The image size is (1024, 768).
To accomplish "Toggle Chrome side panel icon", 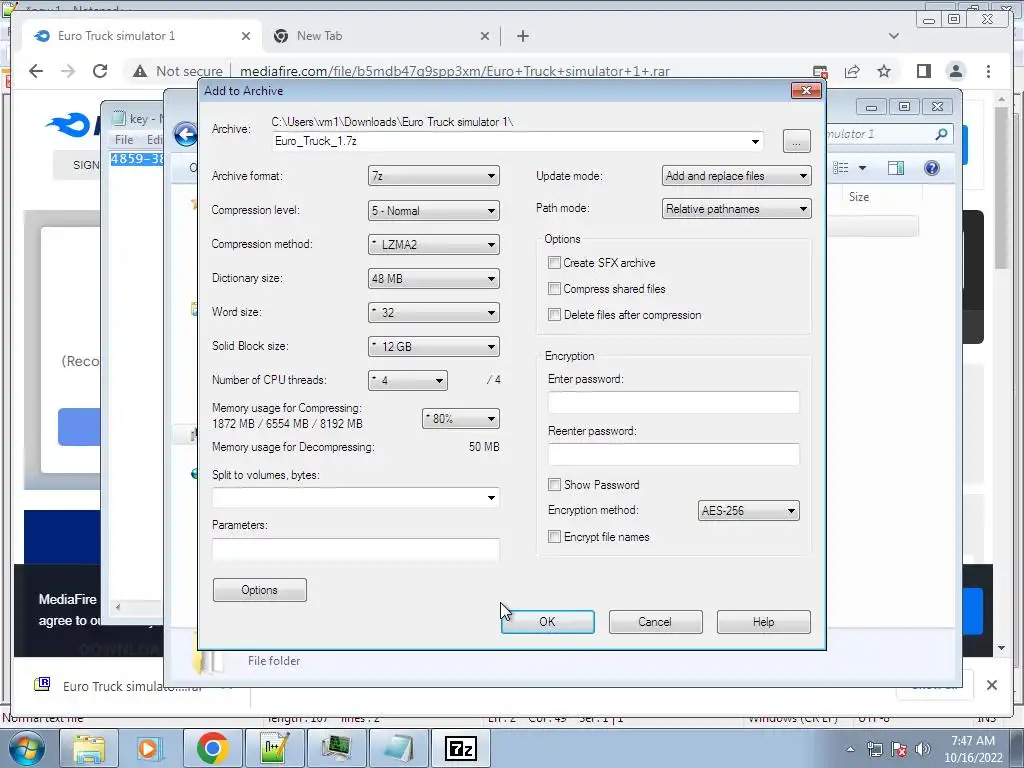I will (923, 71).
